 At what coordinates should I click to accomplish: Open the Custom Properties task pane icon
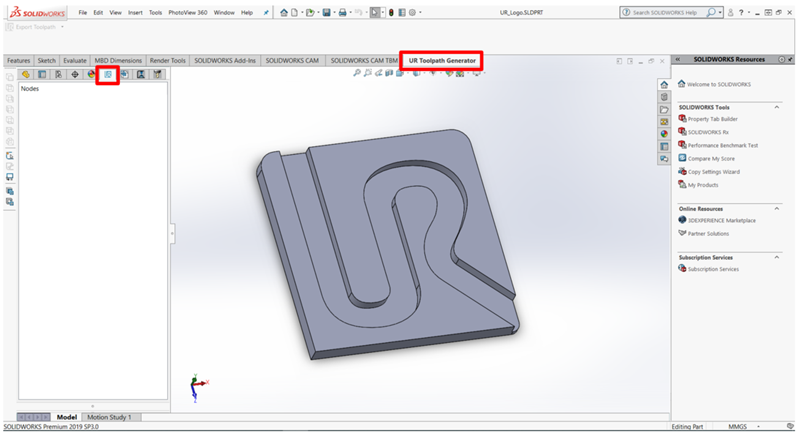coord(664,146)
